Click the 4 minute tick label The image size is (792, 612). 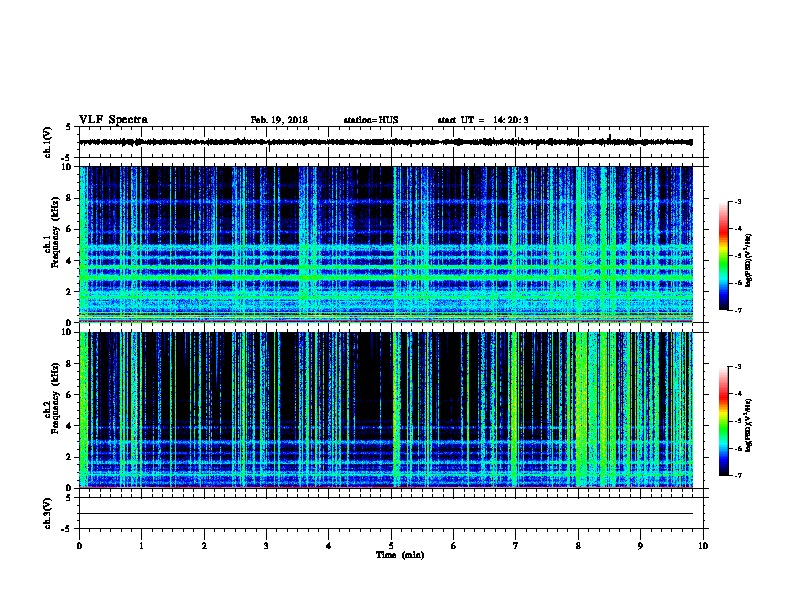pyautogui.click(x=329, y=546)
